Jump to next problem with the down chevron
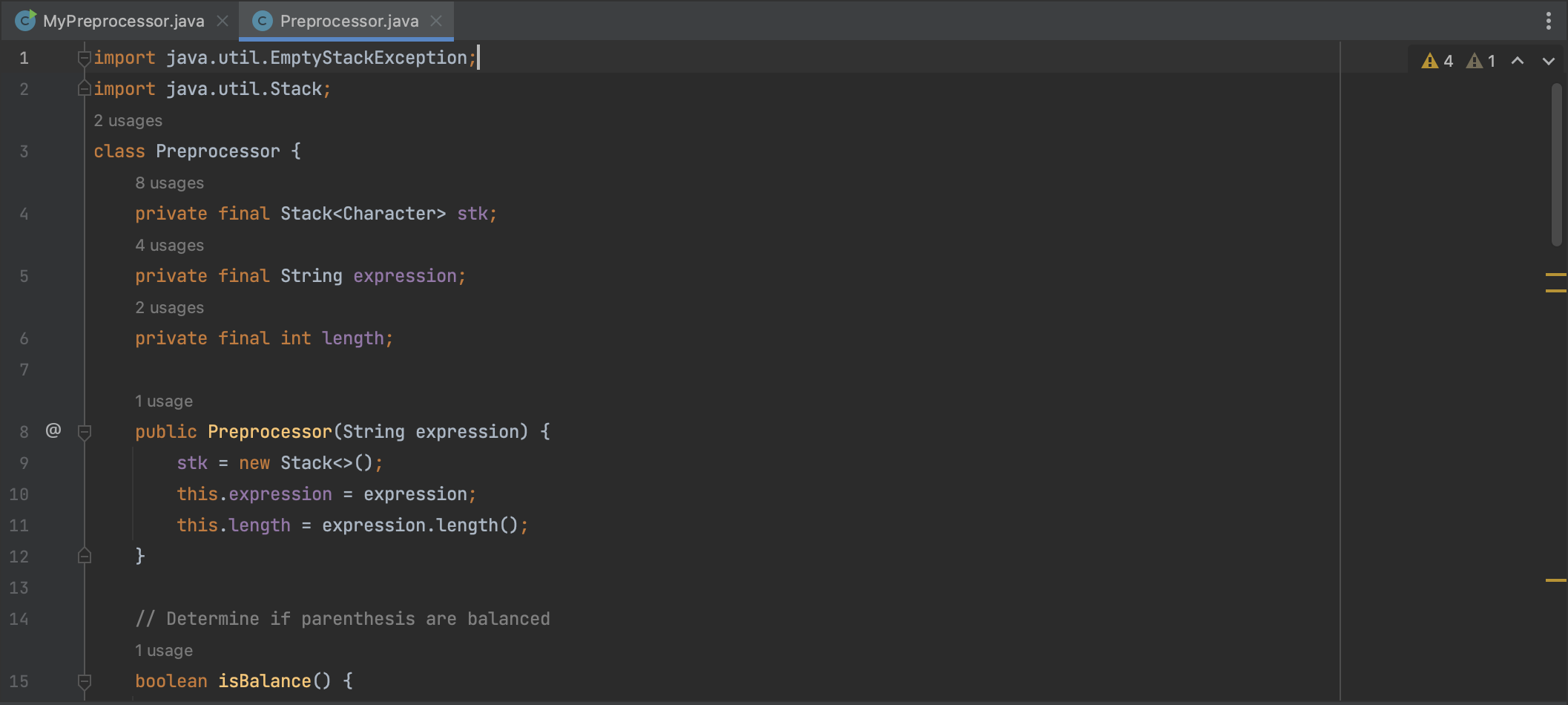Screen dimensions: 1568x705 pyautogui.click(x=1547, y=62)
